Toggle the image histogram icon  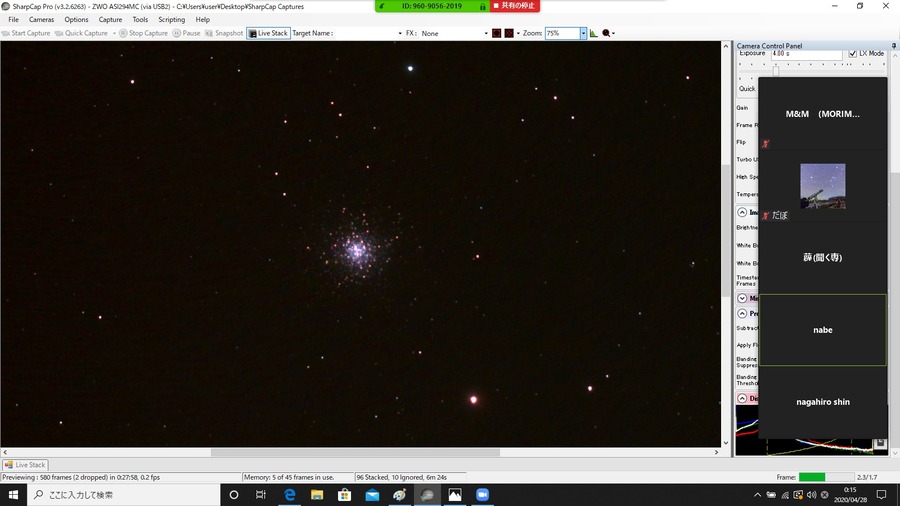(x=593, y=33)
